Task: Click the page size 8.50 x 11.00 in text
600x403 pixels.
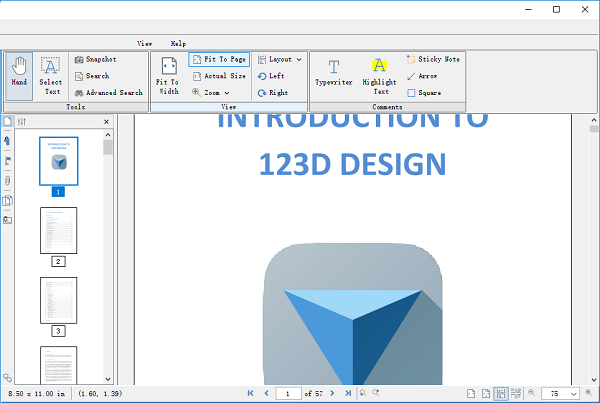Action: click(36, 393)
